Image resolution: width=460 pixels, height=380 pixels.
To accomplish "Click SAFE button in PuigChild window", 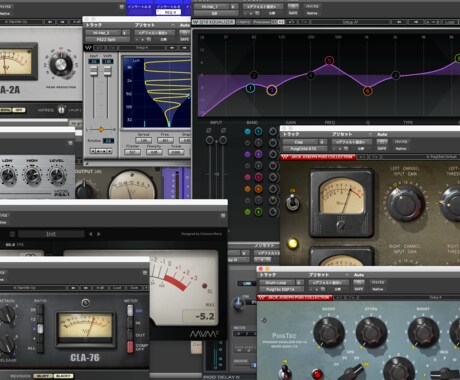I will pyautogui.click(x=382, y=149).
